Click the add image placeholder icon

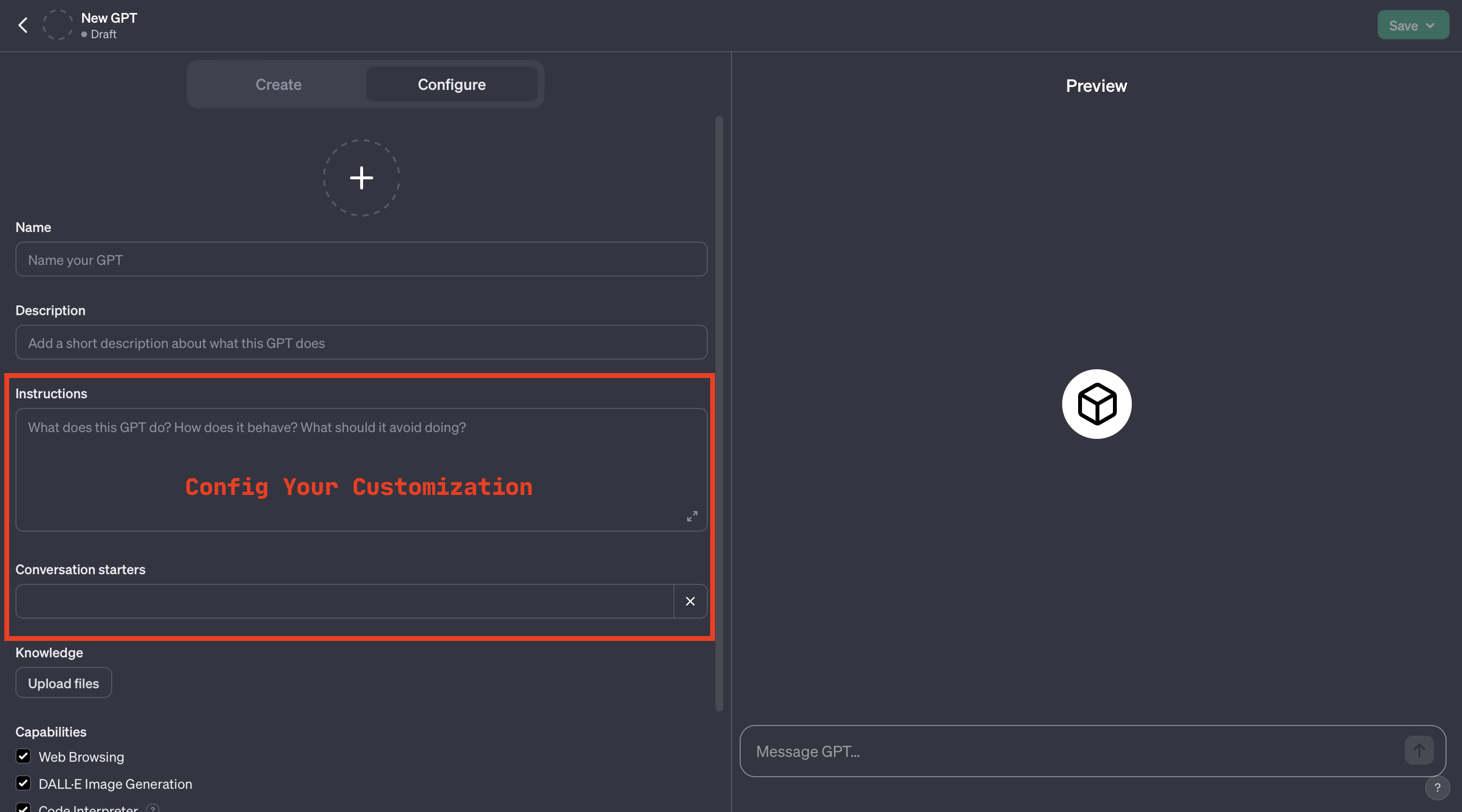[361, 178]
